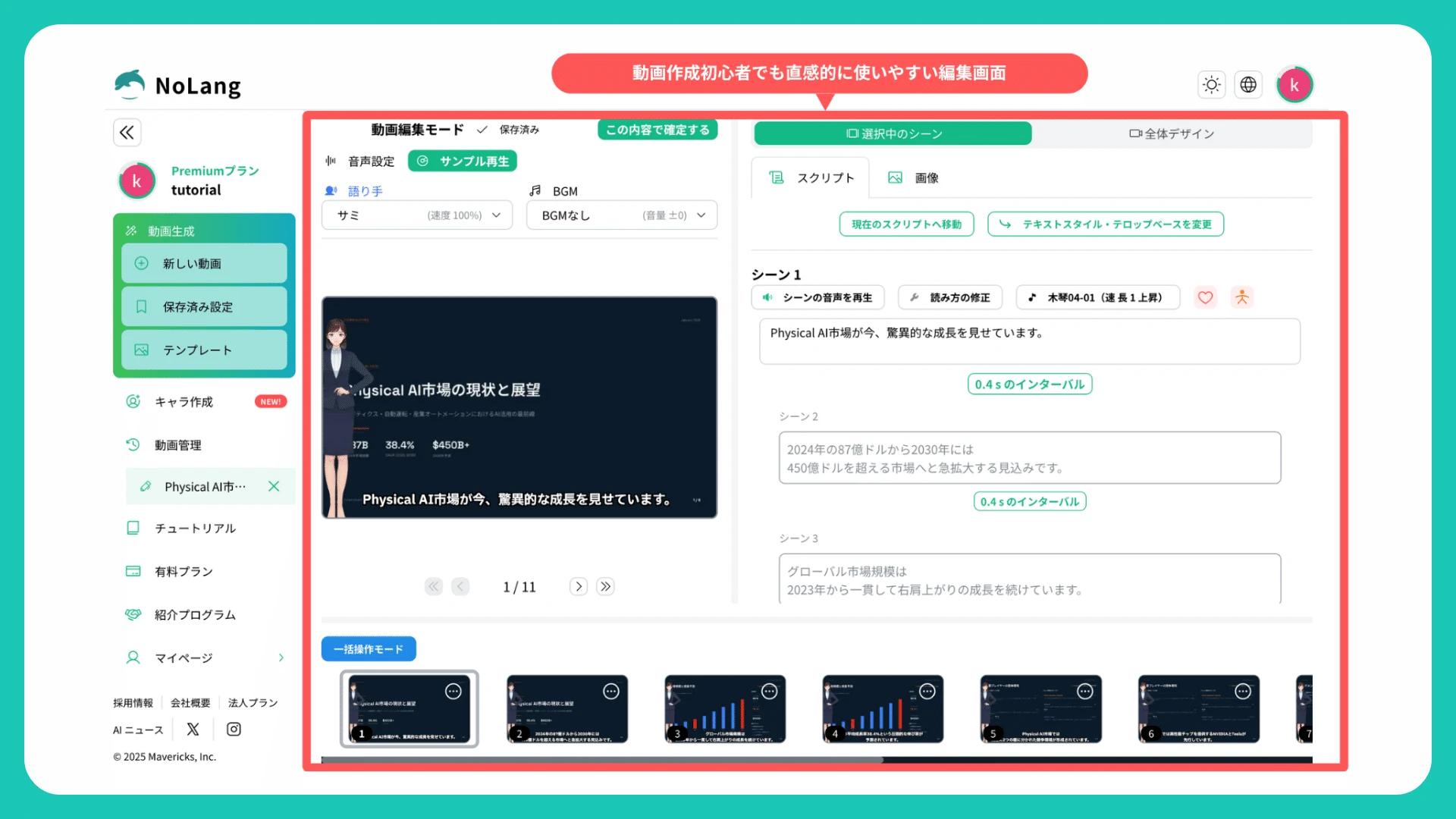Open AIニュース footer link
The width and height of the screenshot is (1456, 819).
point(138,730)
